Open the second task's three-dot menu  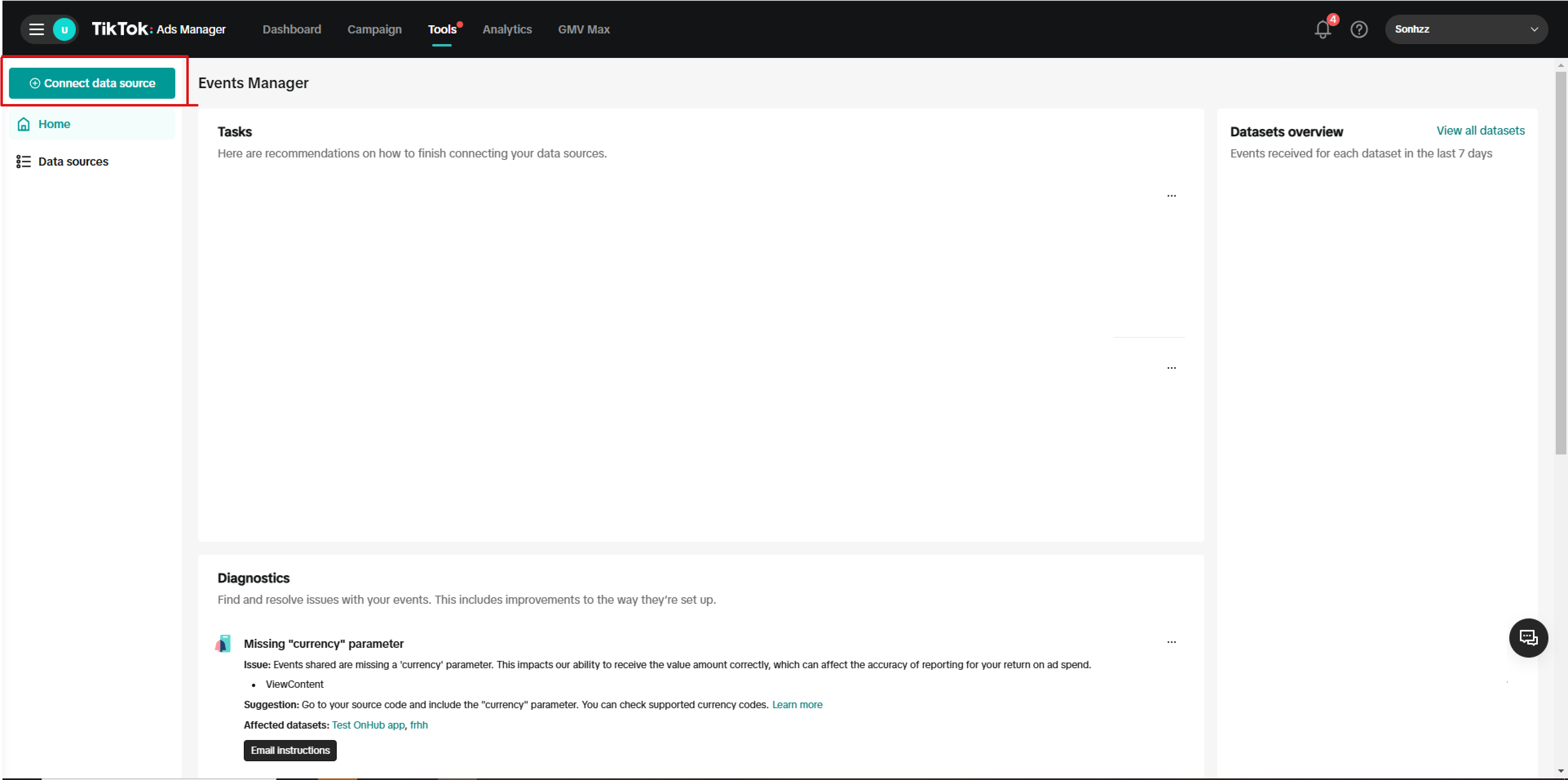click(x=1171, y=368)
